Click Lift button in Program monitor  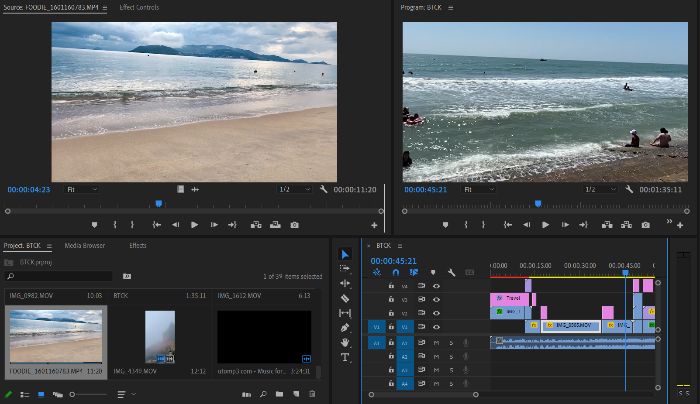click(607, 225)
